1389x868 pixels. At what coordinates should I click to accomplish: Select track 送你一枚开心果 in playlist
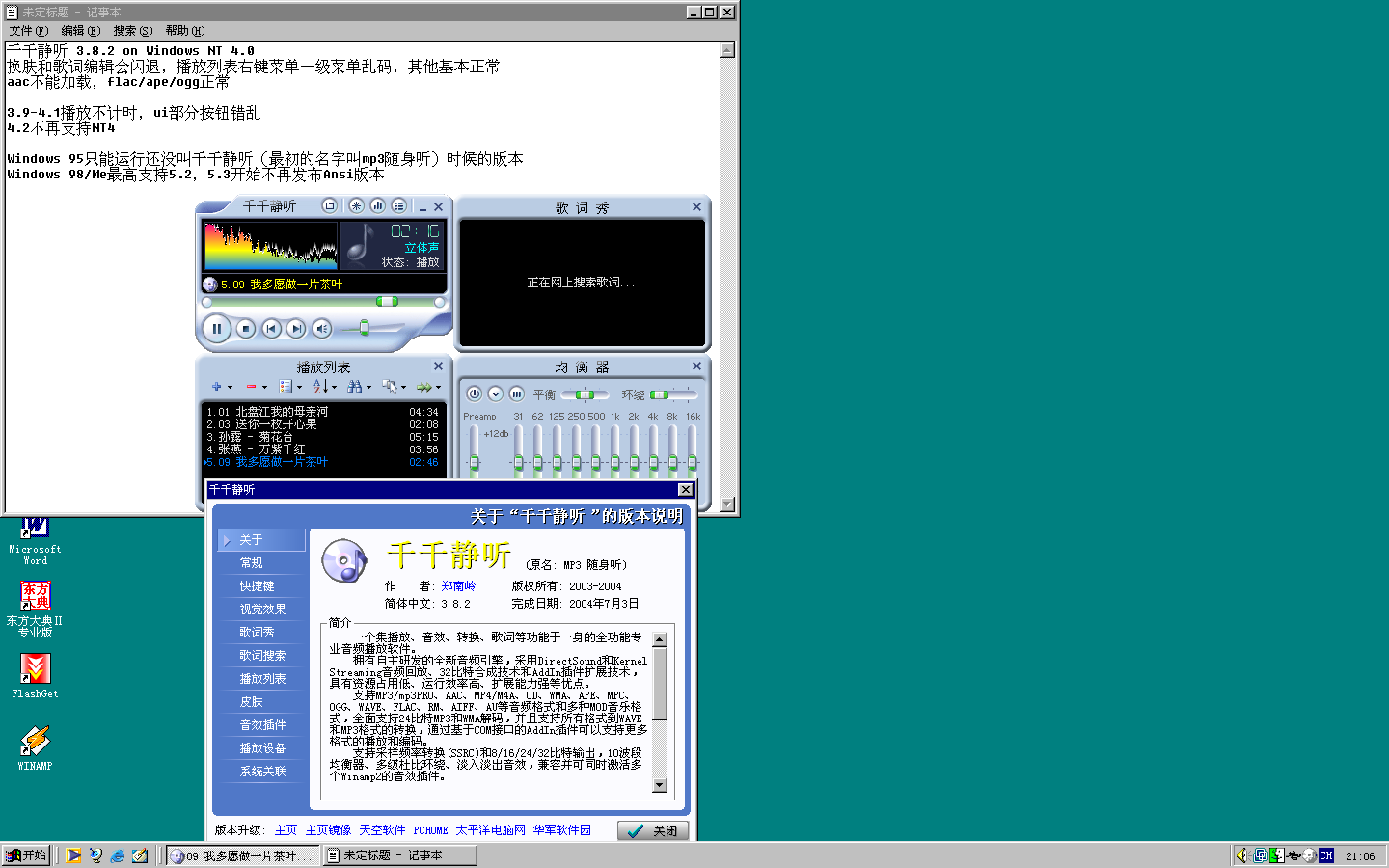click(x=322, y=424)
